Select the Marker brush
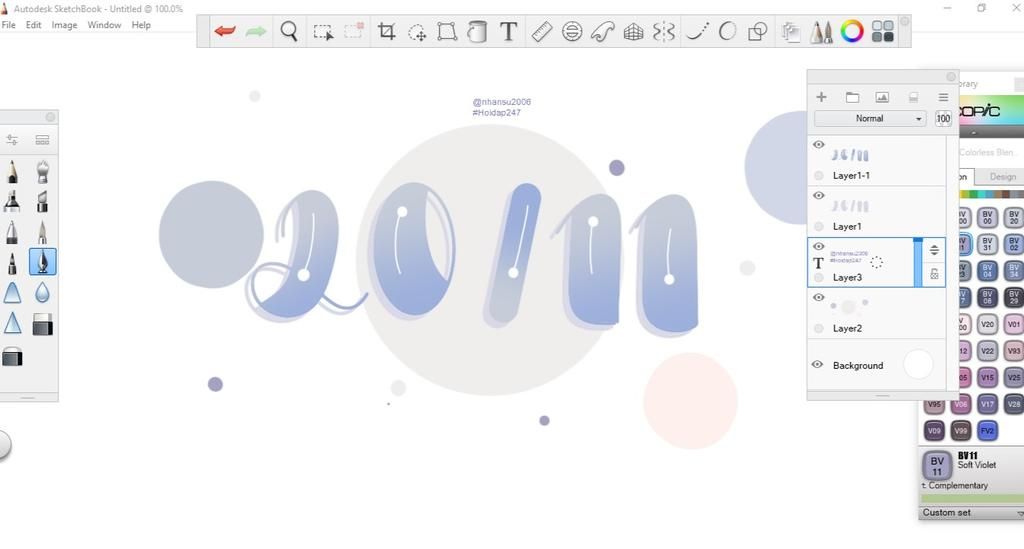This screenshot has width=1024, height=549. [12, 201]
